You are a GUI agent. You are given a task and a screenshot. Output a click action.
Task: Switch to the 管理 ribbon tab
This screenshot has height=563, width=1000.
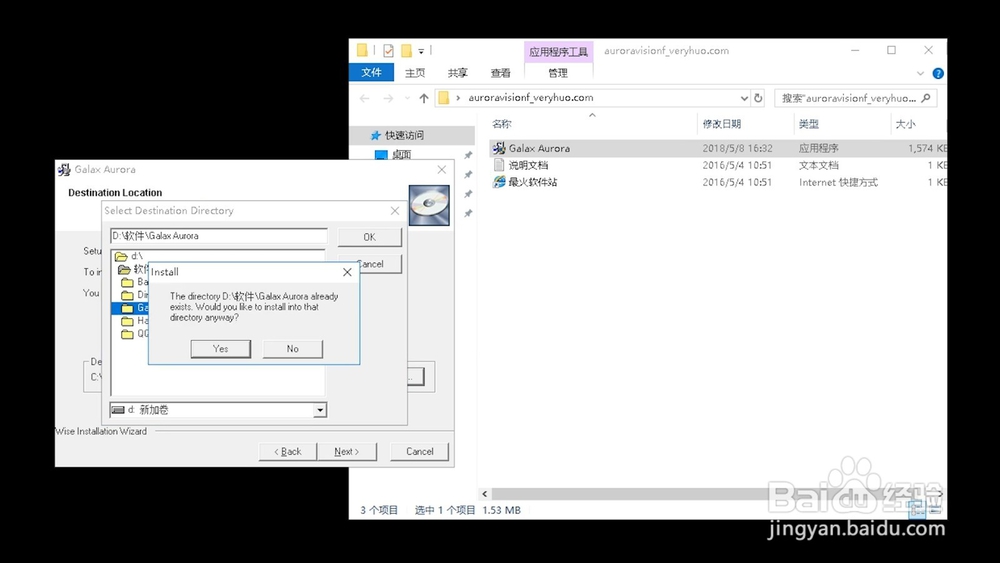(x=558, y=73)
